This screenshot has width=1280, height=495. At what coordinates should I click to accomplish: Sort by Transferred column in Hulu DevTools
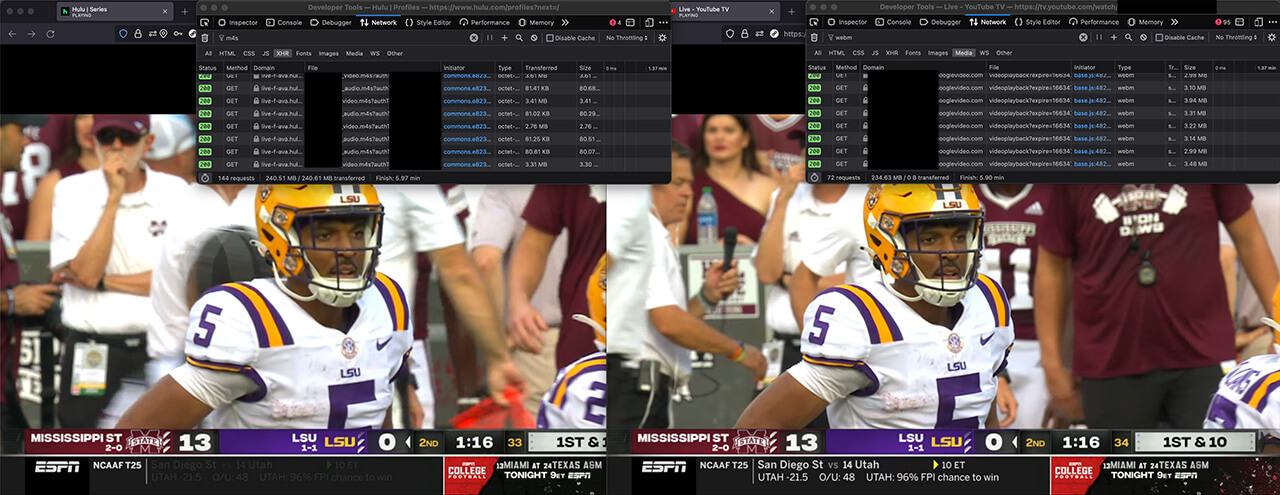(549, 68)
